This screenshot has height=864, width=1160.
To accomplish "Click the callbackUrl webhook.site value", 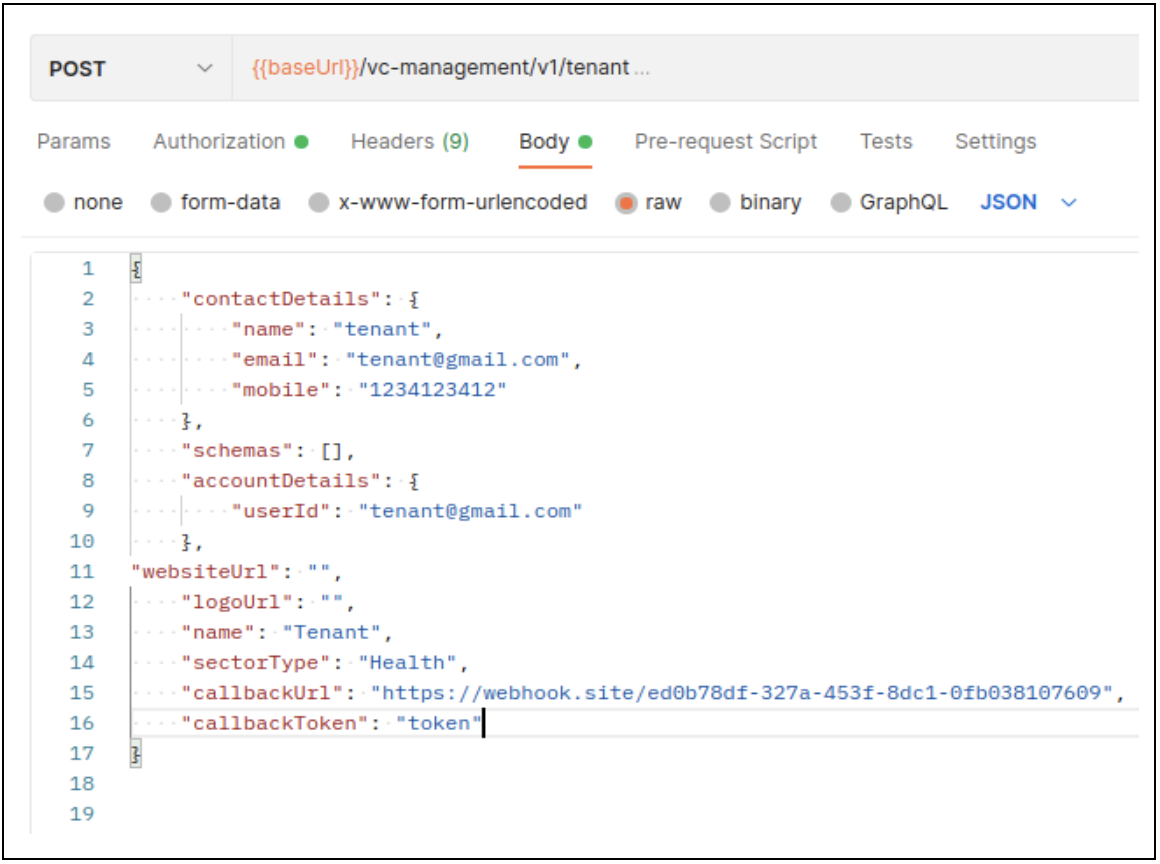I will [x=740, y=693].
